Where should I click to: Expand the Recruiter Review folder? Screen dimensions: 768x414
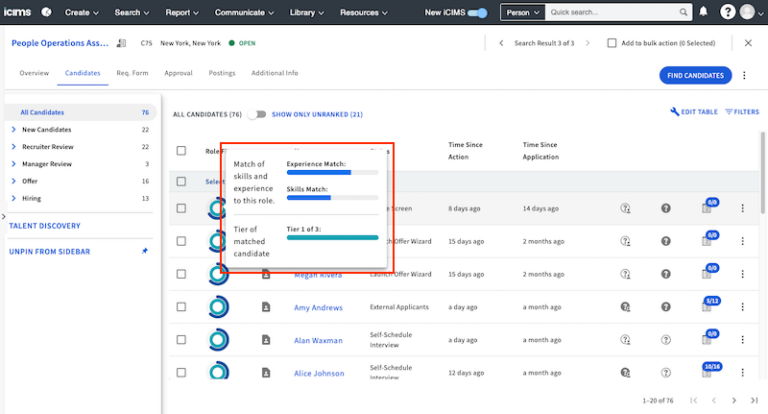click(13, 147)
